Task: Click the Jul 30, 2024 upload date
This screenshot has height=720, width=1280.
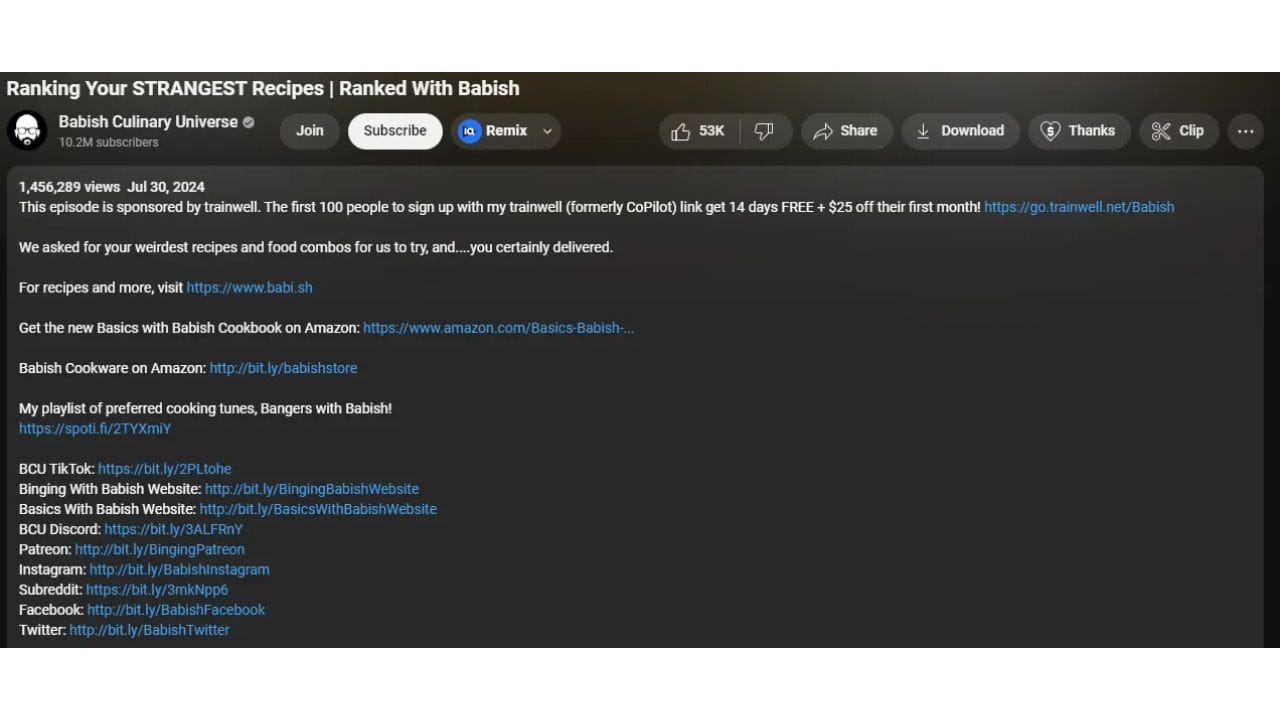Action: pyautogui.click(x=166, y=187)
